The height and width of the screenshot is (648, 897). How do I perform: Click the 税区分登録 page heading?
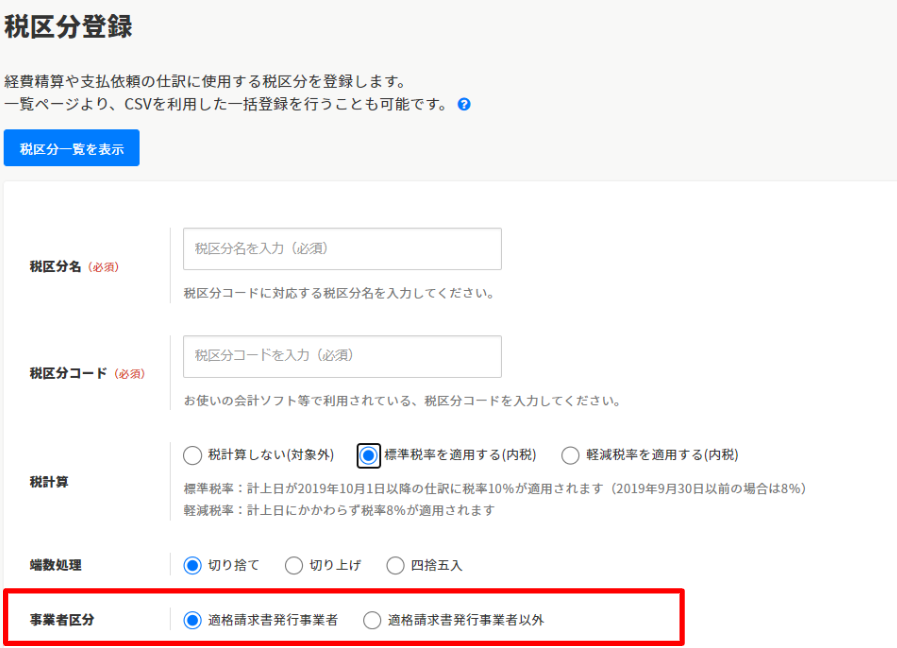pyautogui.click(x=68, y=27)
